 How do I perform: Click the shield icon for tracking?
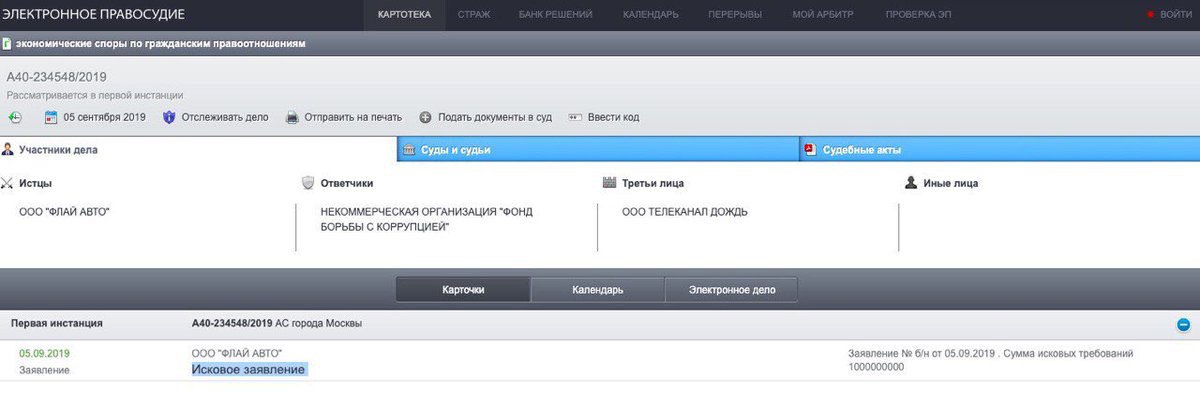point(169,117)
